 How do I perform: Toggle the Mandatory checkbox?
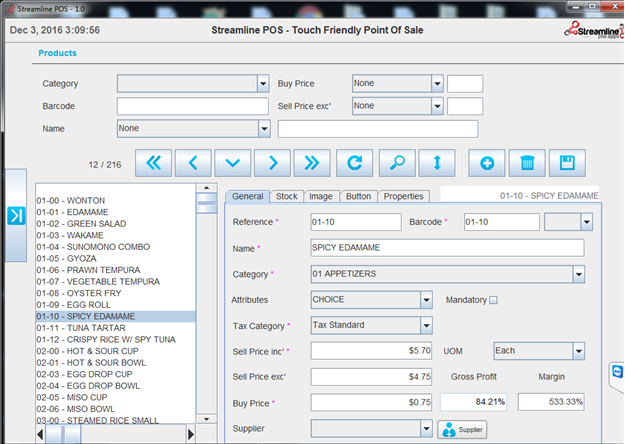click(493, 300)
